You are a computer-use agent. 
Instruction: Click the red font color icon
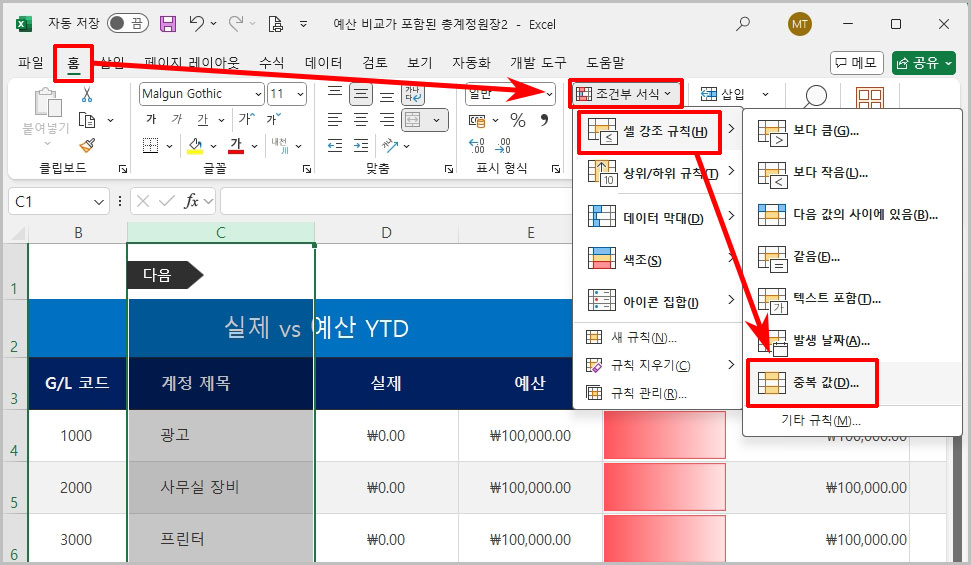pos(236,146)
